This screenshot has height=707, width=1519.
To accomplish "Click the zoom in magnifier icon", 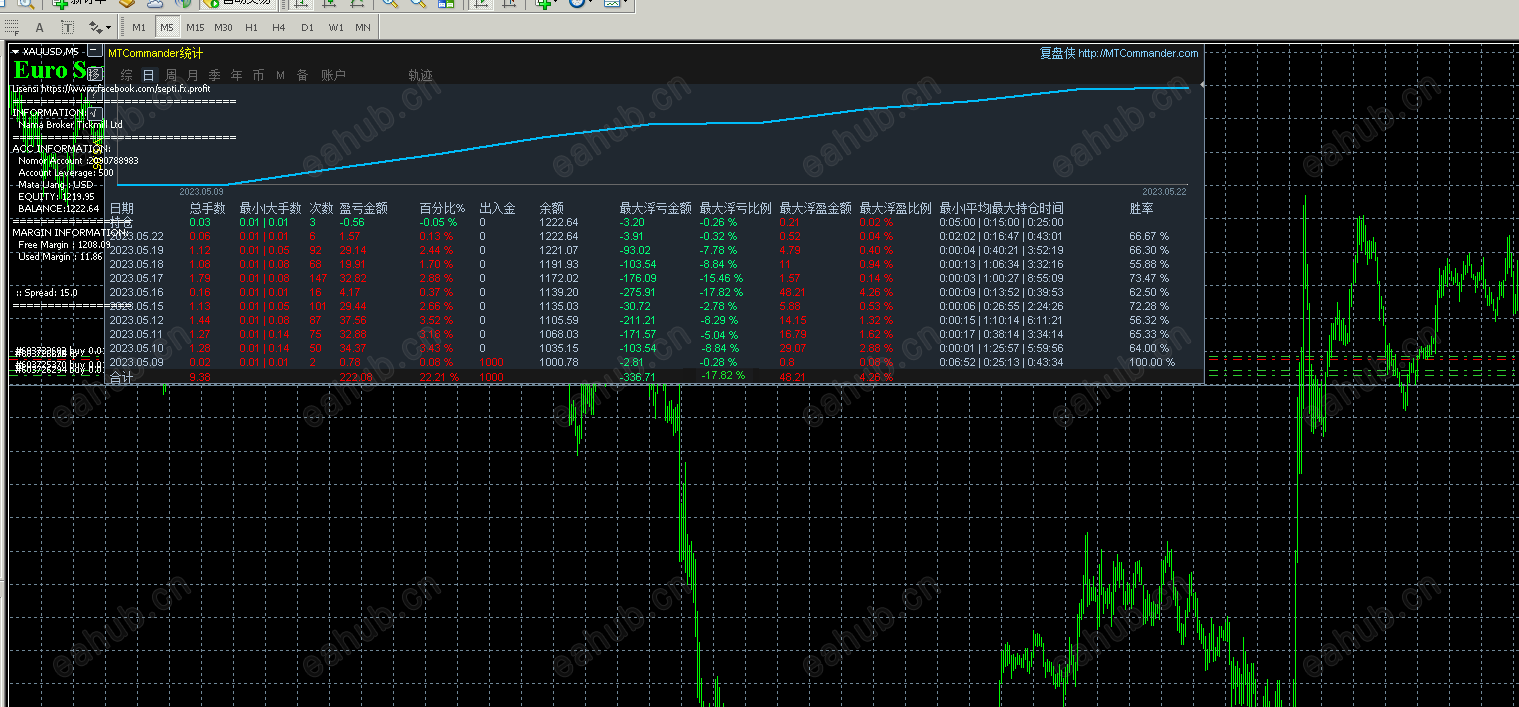I will tap(390, 3).
